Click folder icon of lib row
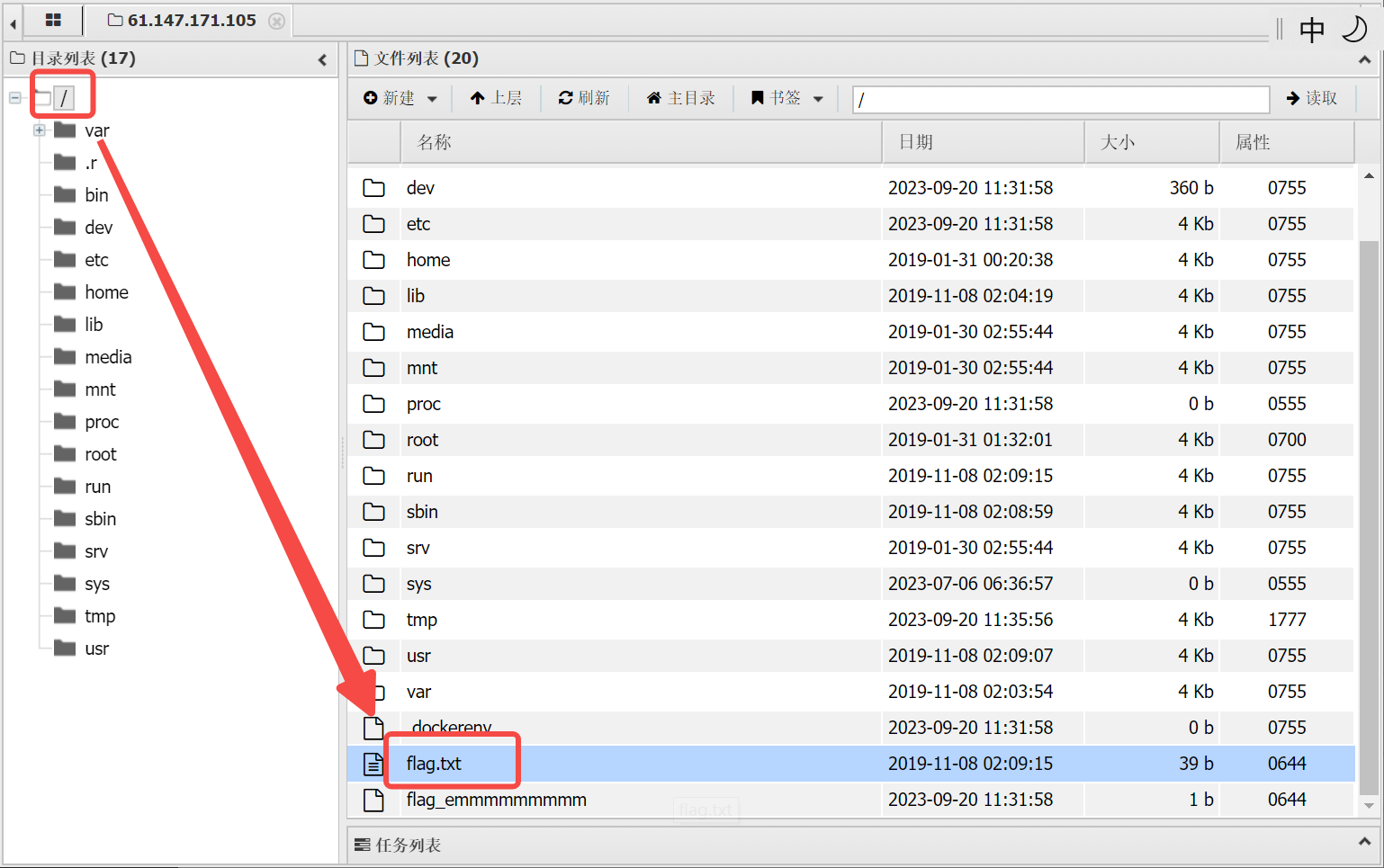The image size is (1384, 868). click(x=373, y=296)
